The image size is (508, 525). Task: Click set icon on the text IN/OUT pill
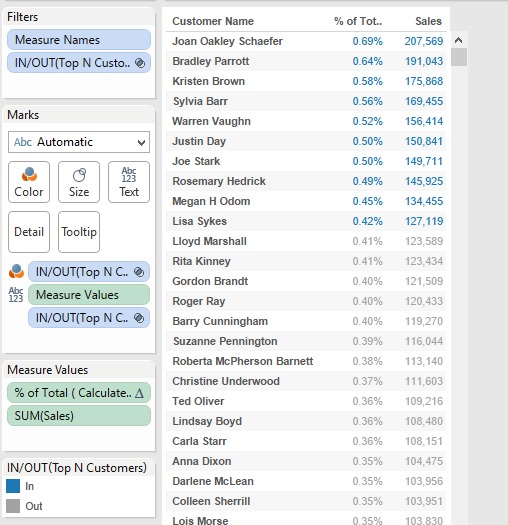tap(139, 318)
